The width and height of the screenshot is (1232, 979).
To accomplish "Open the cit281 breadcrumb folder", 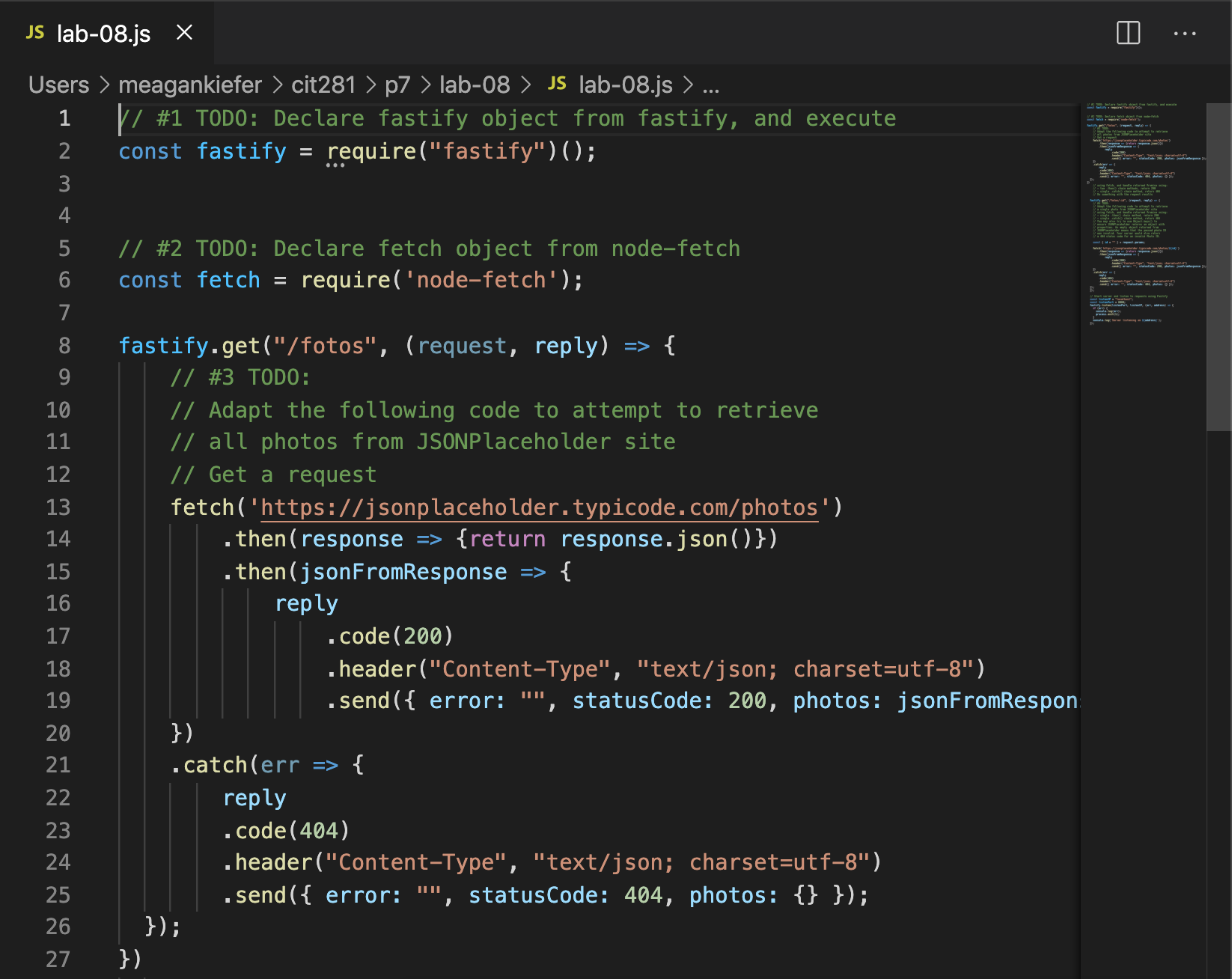I will coord(323,85).
